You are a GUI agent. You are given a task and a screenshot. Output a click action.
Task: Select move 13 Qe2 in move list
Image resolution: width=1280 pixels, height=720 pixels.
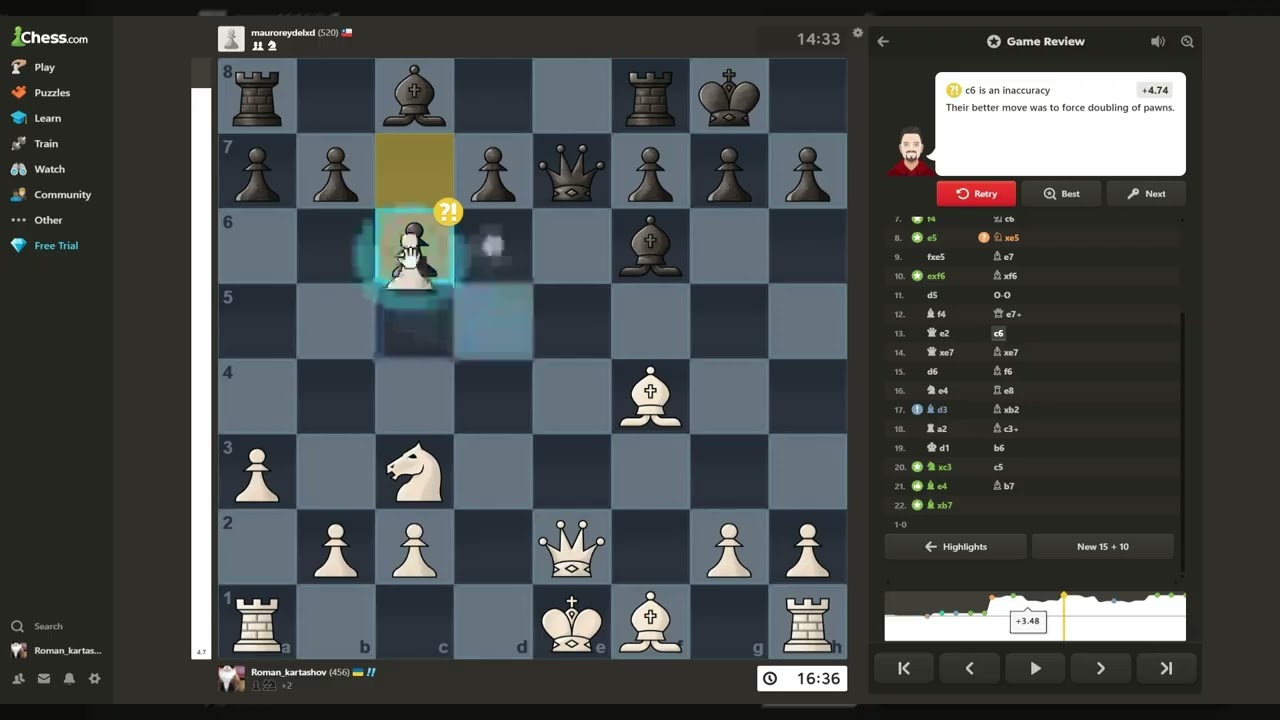tap(938, 333)
